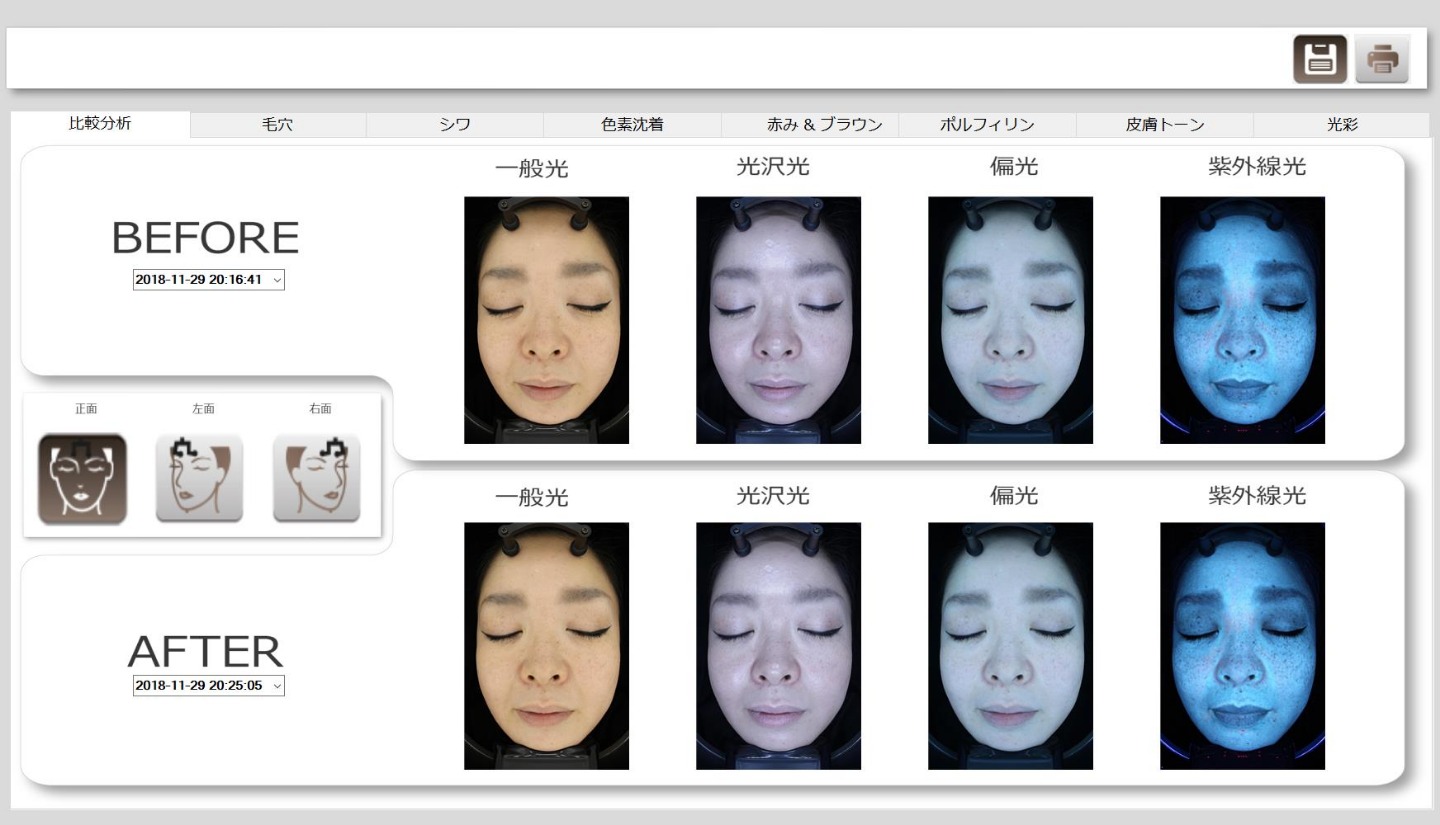Switch to the シワ tab
Screen dimensions: 1440x825
[x=455, y=125]
